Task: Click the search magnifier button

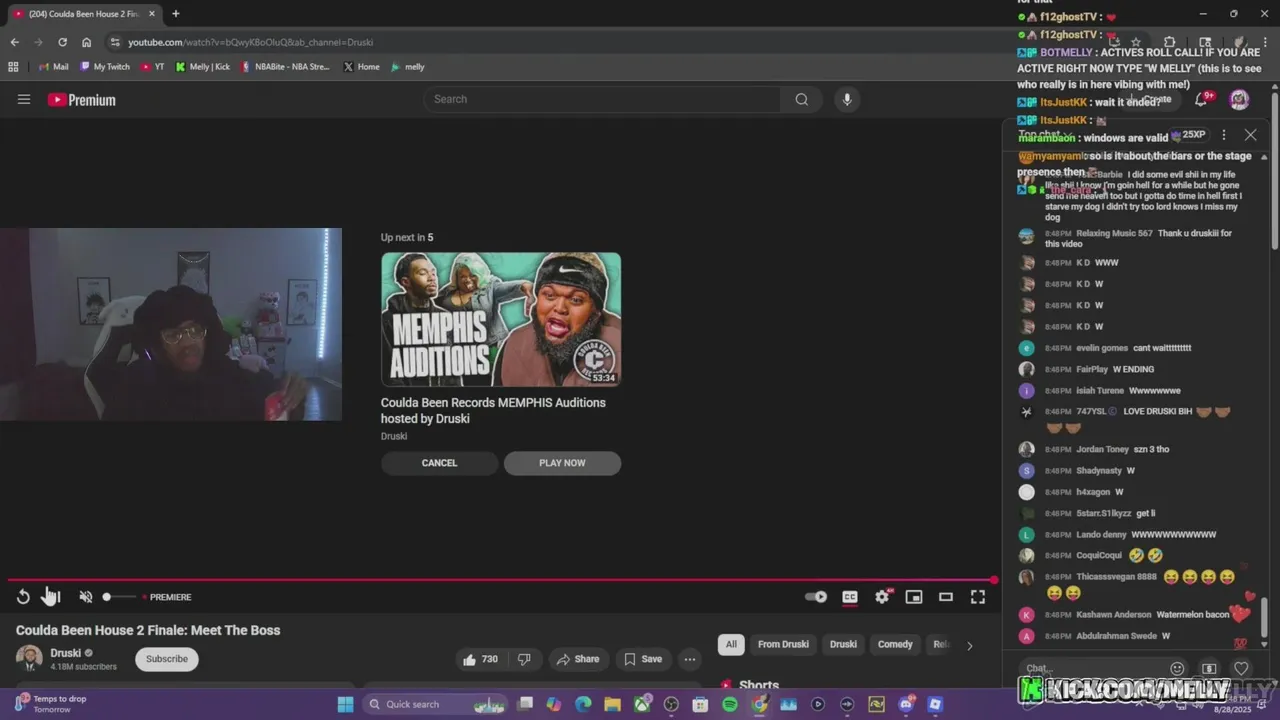Action: point(802,99)
